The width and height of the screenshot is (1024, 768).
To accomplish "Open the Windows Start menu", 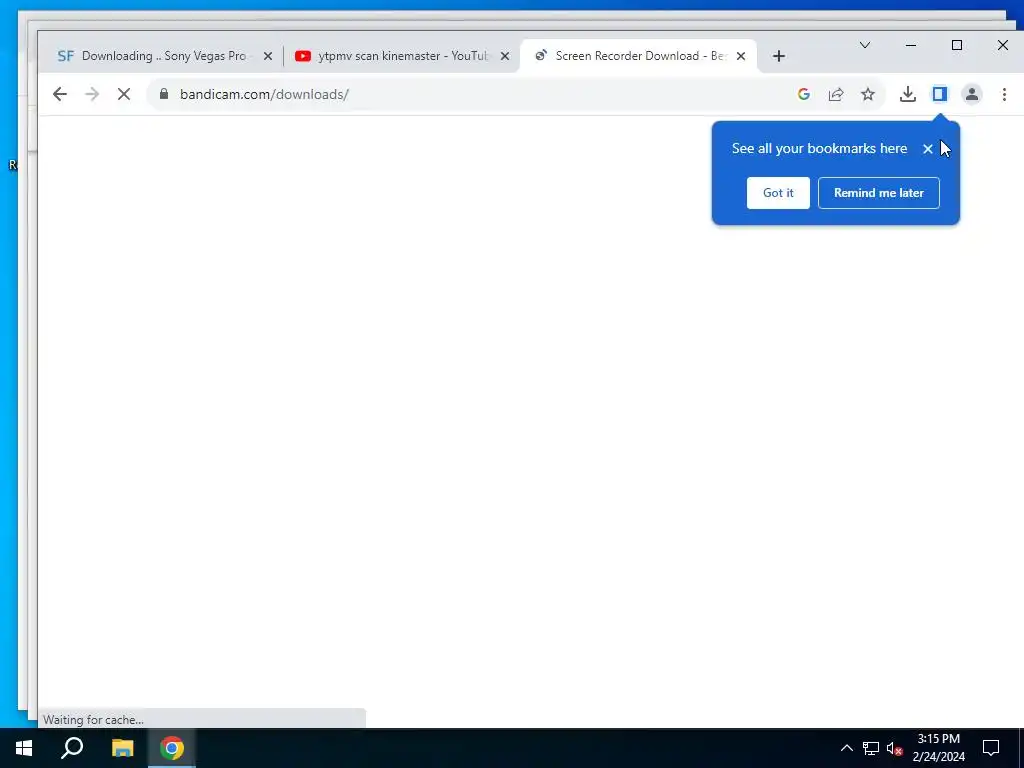I will click(x=24, y=748).
